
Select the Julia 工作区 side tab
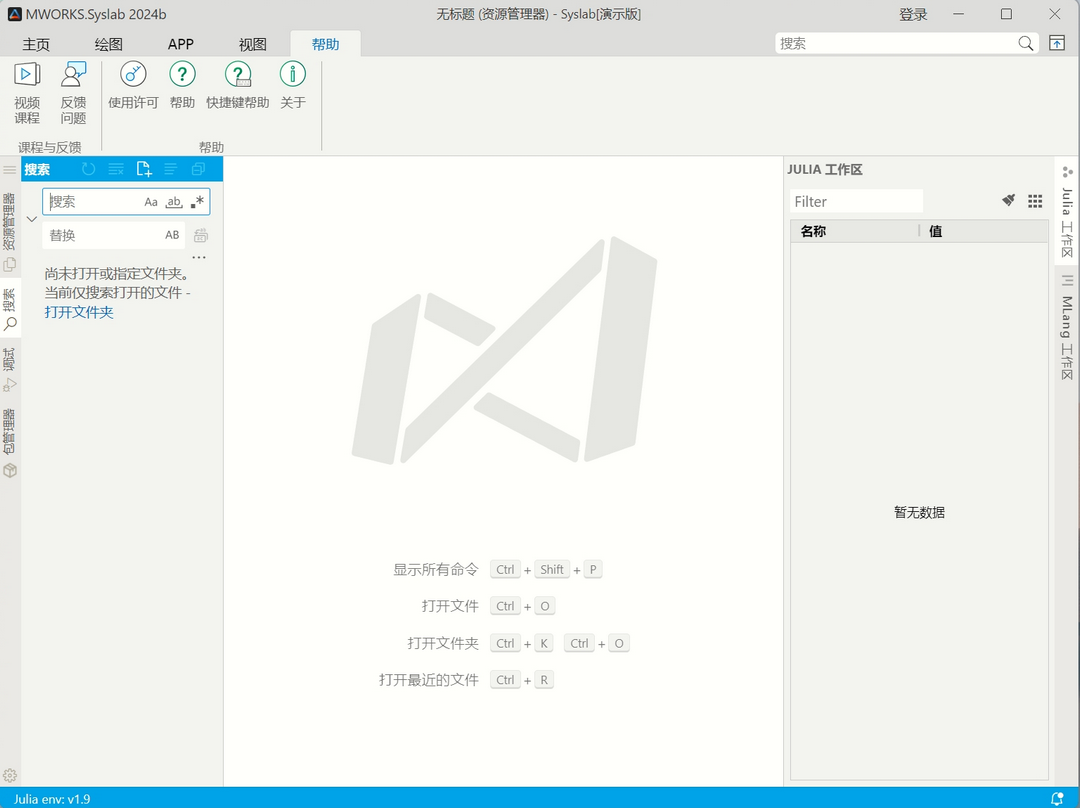1067,211
